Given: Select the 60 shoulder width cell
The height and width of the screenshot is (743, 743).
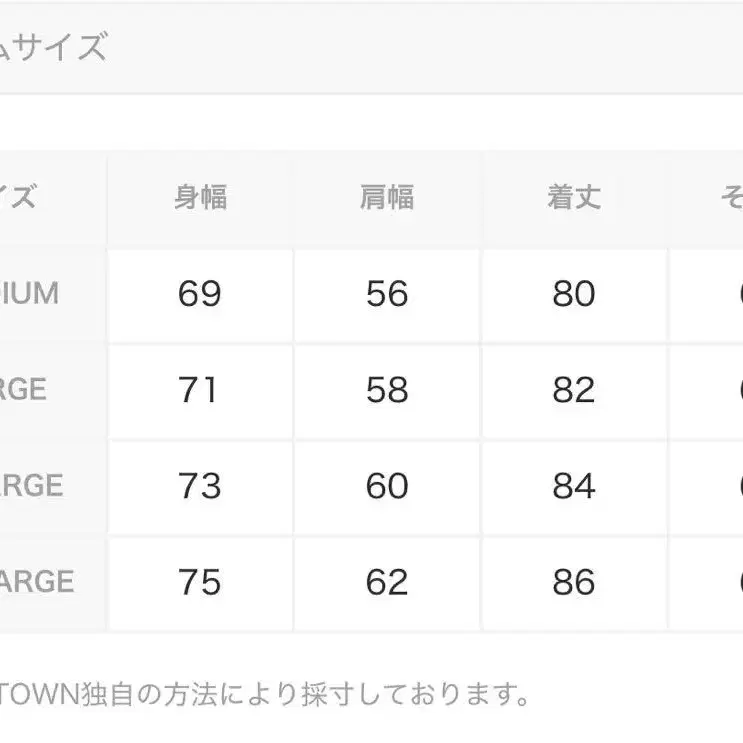Looking at the screenshot, I should pyautogui.click(x=387, y=486).
